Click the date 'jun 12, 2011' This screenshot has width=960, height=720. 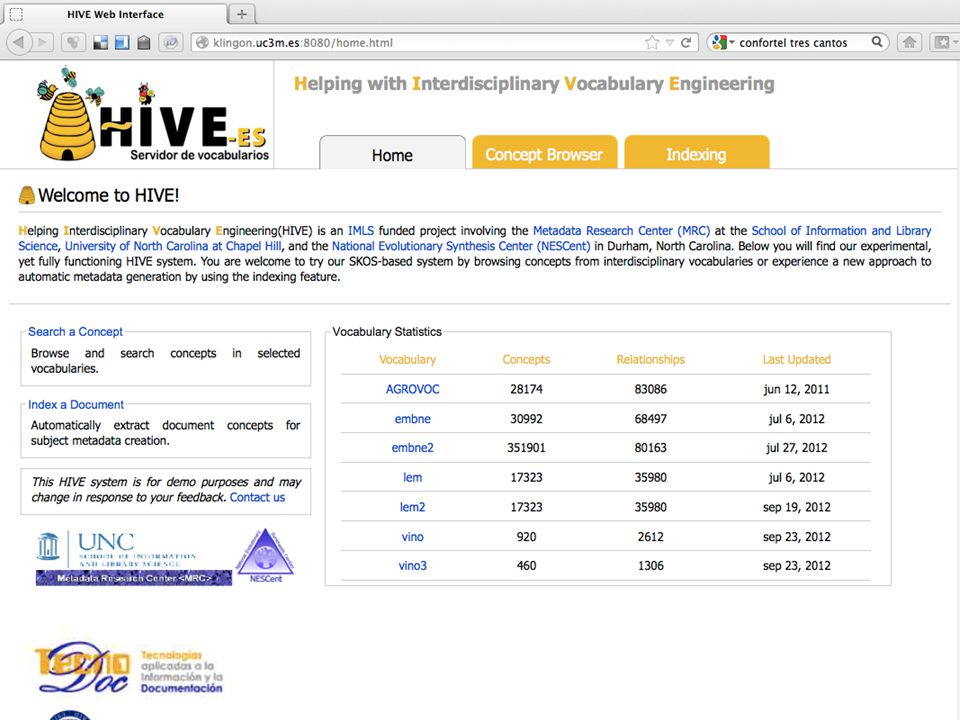pos(797,389)
